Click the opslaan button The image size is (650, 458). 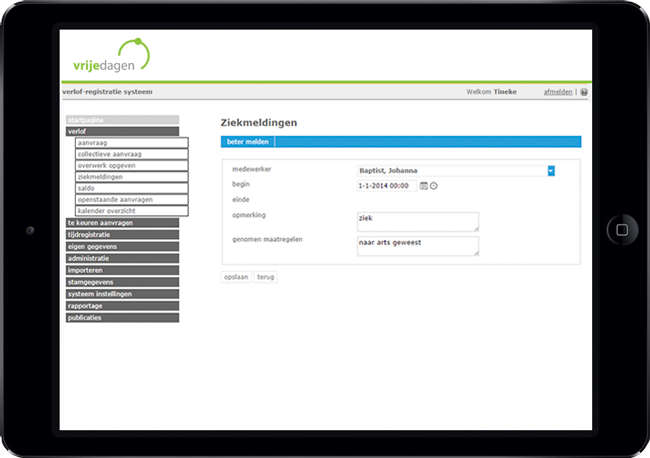[236, 277]
